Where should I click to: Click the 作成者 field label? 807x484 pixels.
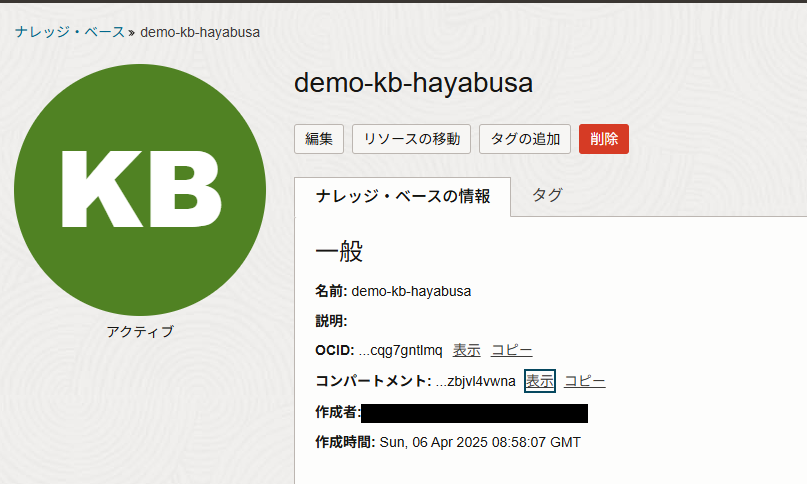338,412
